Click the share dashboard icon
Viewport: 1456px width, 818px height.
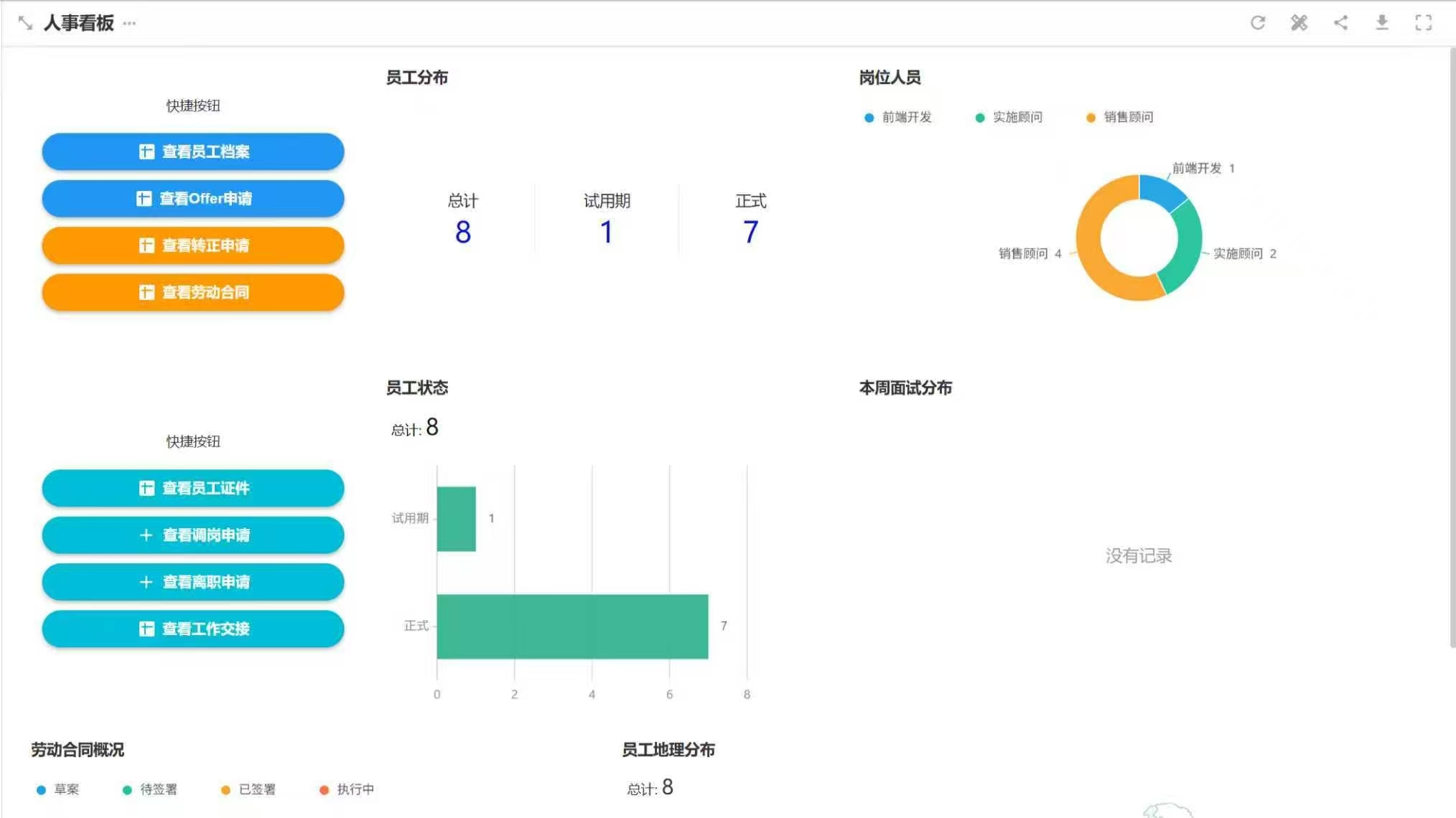pos(1340,23)
